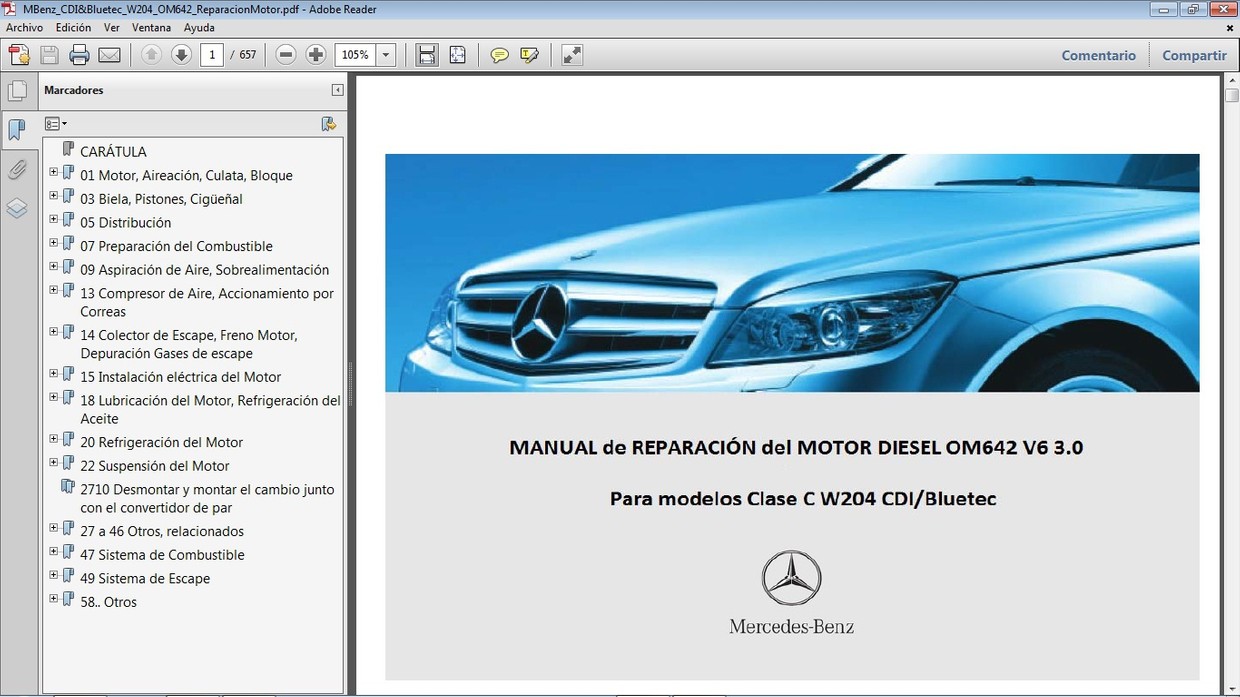Collapse the Marcadores panel arrow

336,89
